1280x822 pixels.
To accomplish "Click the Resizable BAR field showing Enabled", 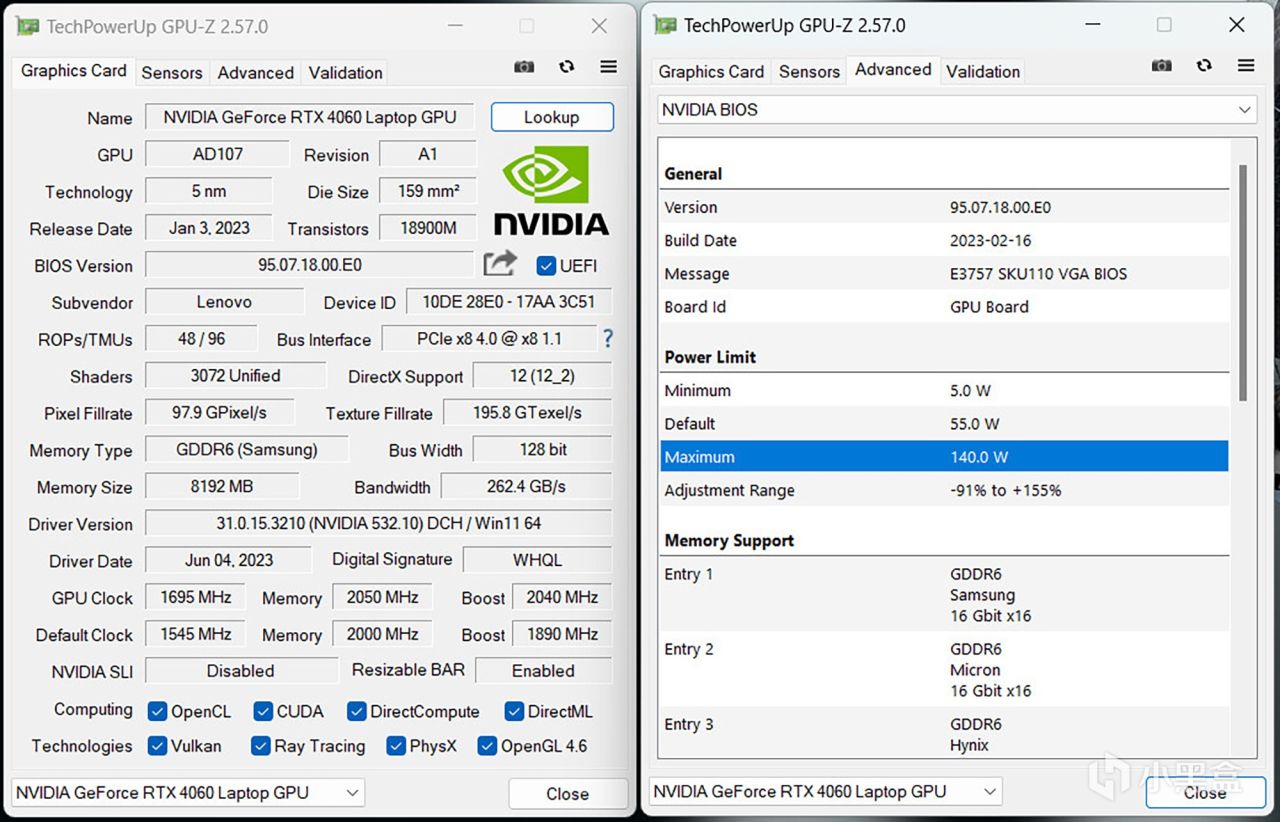I will pyautogui.click(x=543, y=671).
